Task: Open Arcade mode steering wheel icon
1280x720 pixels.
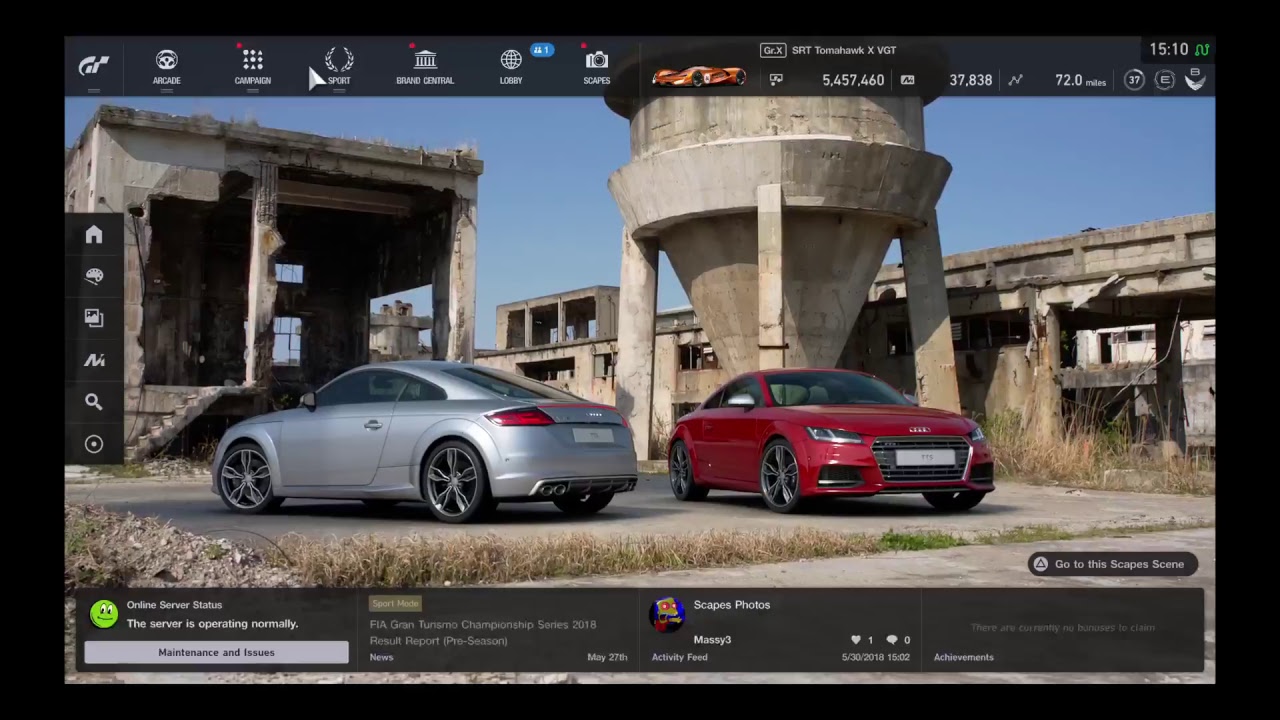Action: (166, 60)
